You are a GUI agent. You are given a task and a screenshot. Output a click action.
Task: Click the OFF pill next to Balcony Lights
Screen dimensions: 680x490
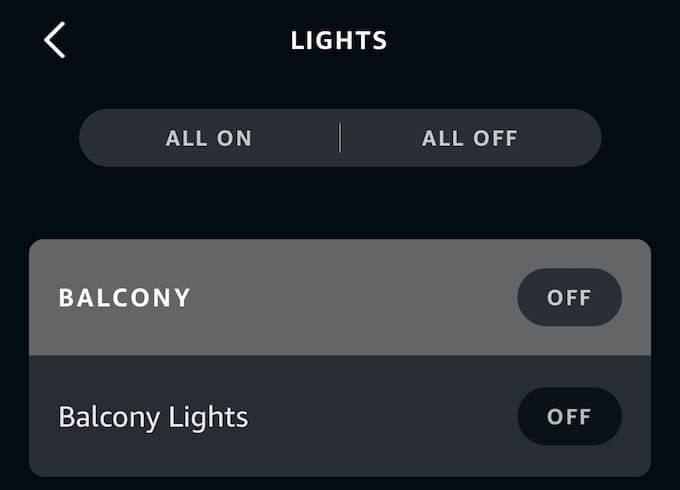tap(569, 416)
